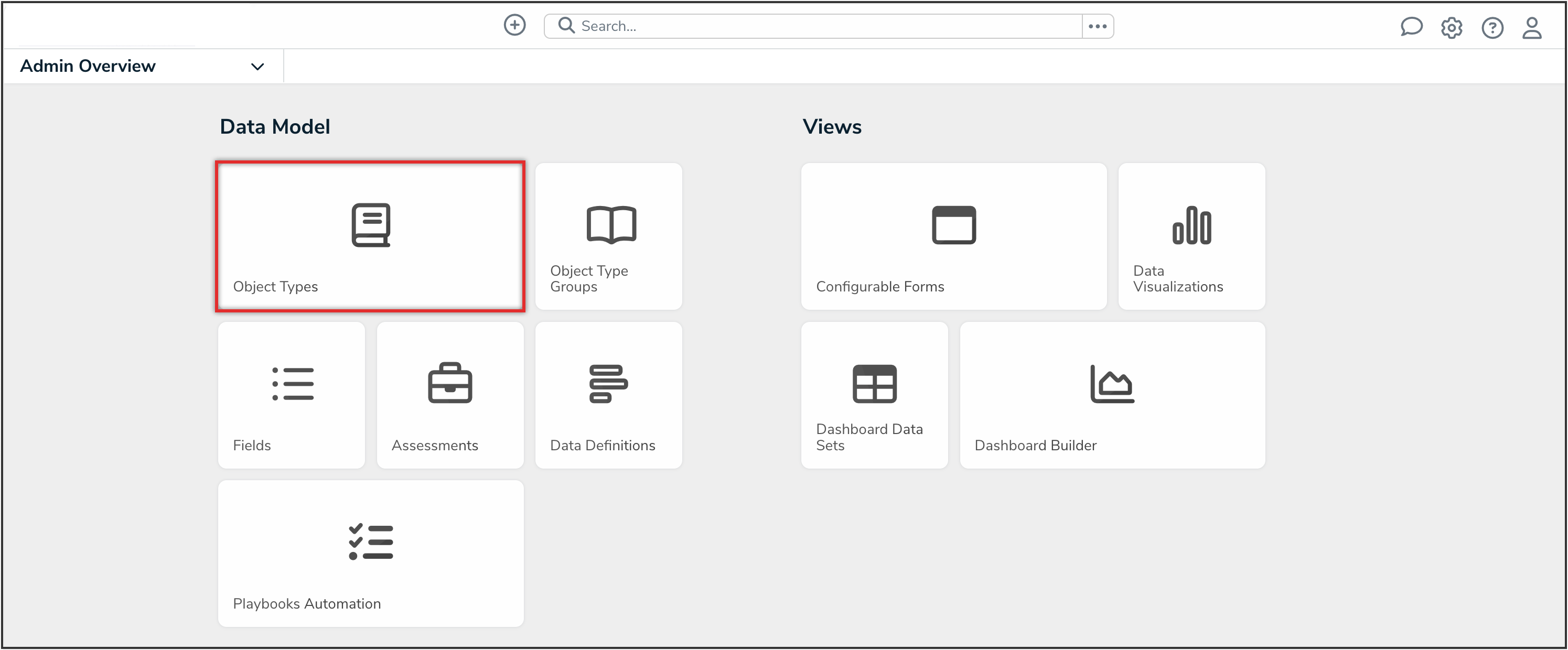Open the Assessments tile
The image size is (1568, 650).
(x=450, y=395)
